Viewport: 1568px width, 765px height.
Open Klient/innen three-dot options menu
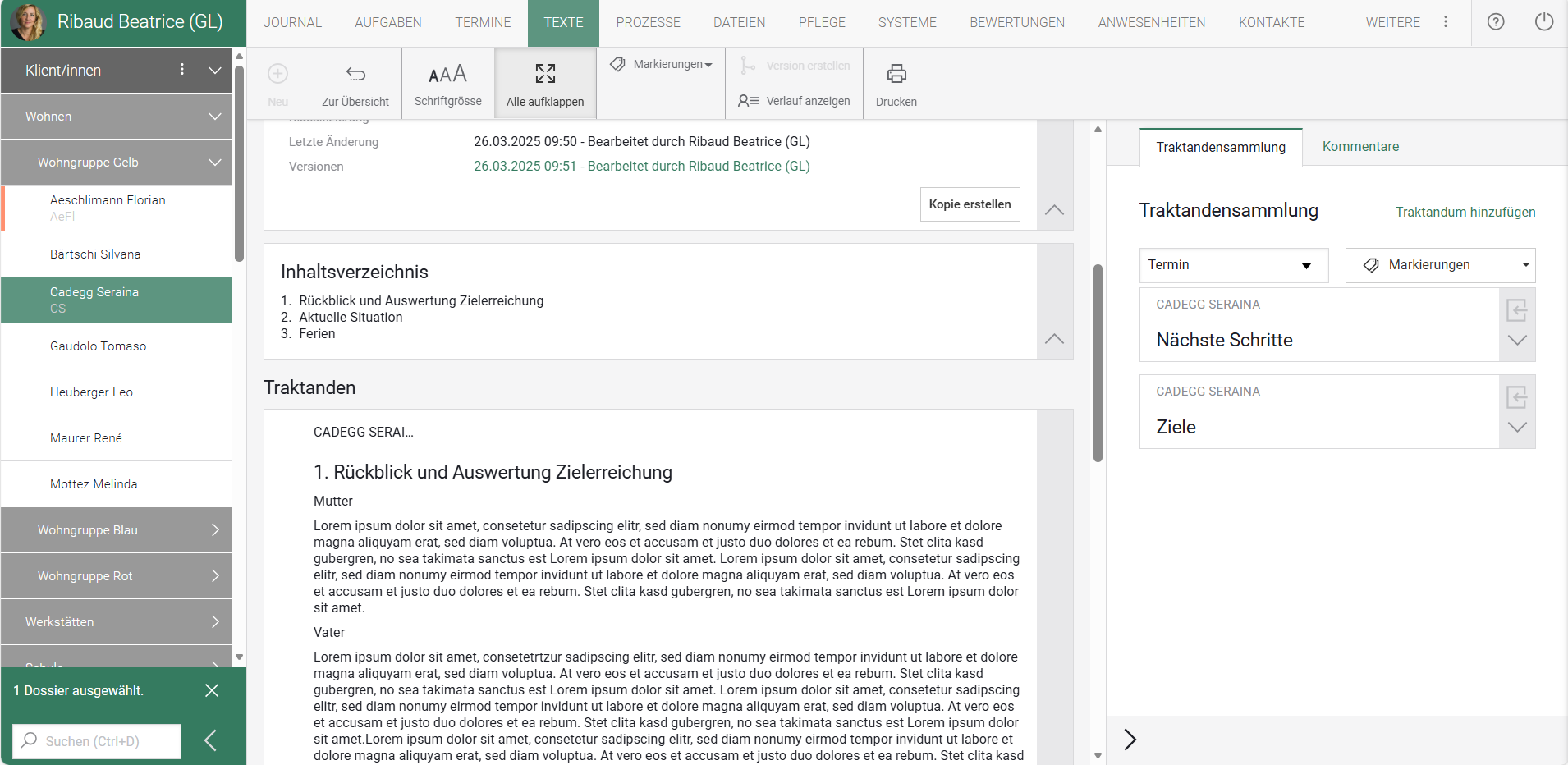182,70
